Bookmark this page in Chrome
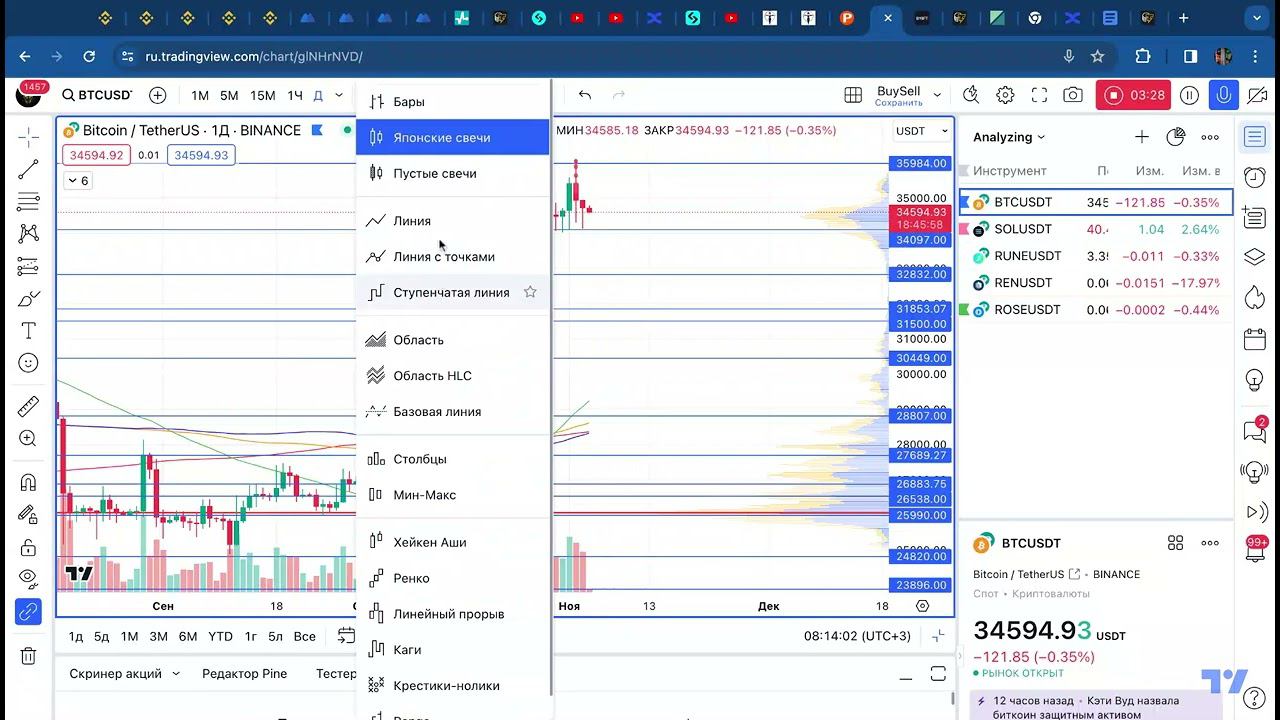 (1098, 57)
